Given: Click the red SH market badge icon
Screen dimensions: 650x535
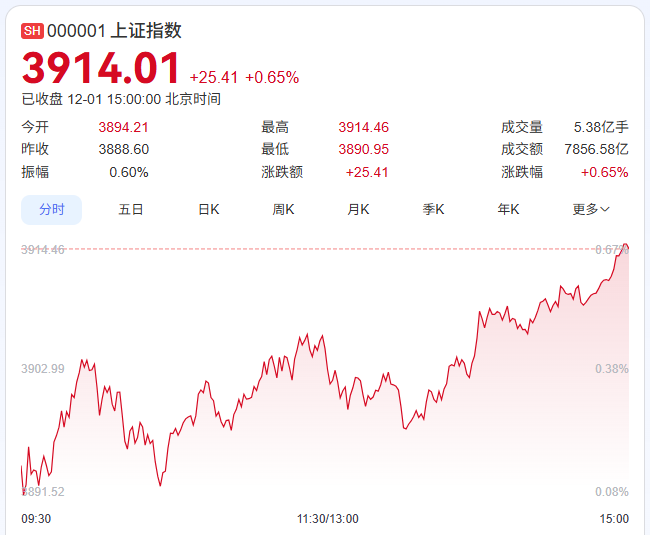Looking at the screenshot, I should click(32, 31).
